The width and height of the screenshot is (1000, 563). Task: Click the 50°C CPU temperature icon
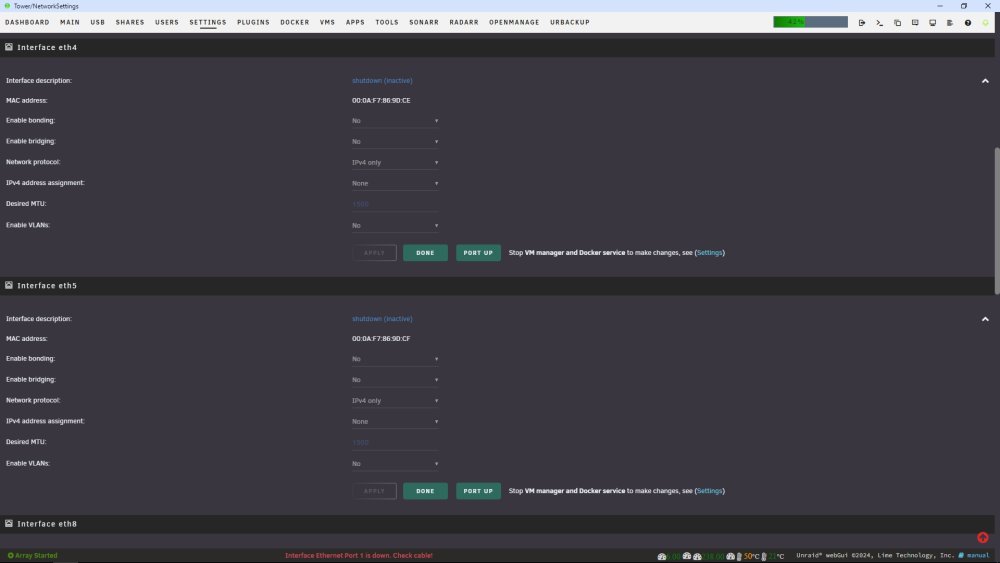click(x=739, y=556)
